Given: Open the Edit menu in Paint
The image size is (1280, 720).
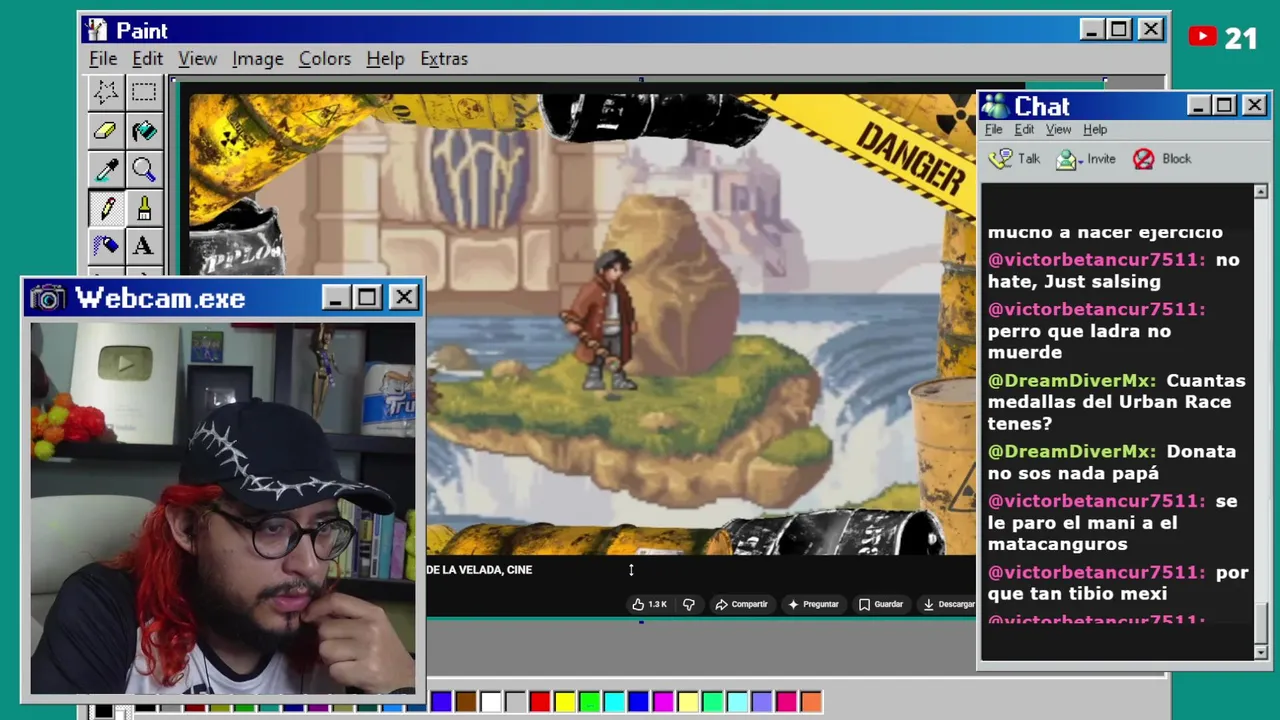Looking at the screenshot, I should coord(147,59).
